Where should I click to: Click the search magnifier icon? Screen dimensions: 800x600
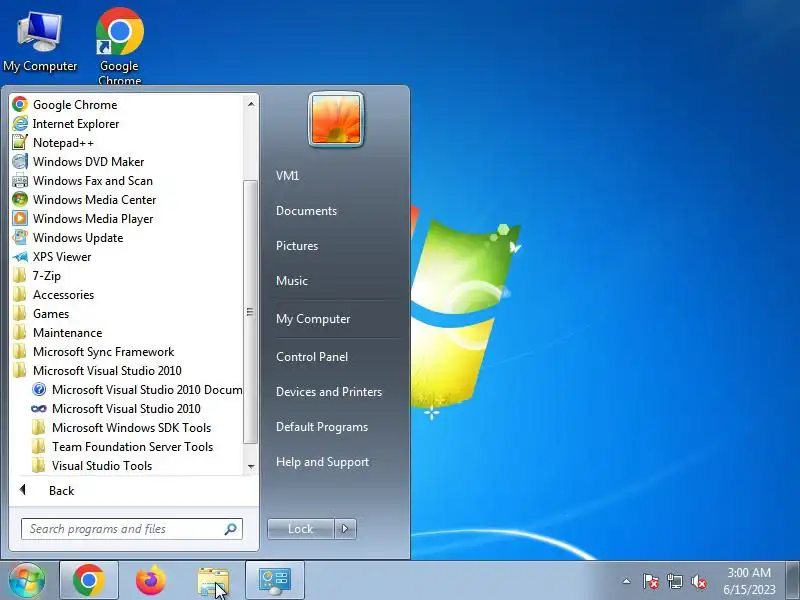tap(231, 529)
